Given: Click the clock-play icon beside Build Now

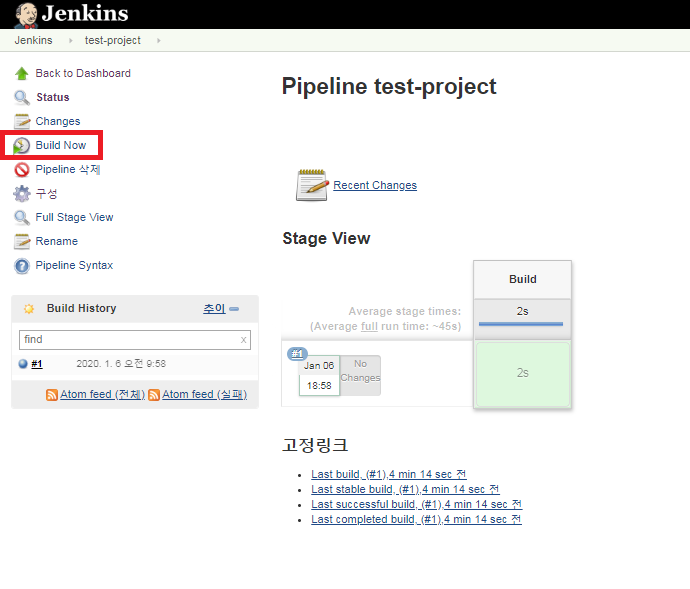Looking at the screenshot, I should (x=21, y=145).
